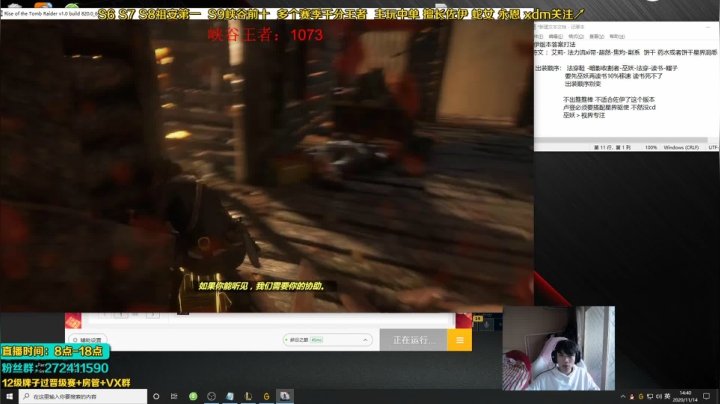Open network status icon in tray
This screenshot has height=404, width=720.
point(650,396)
